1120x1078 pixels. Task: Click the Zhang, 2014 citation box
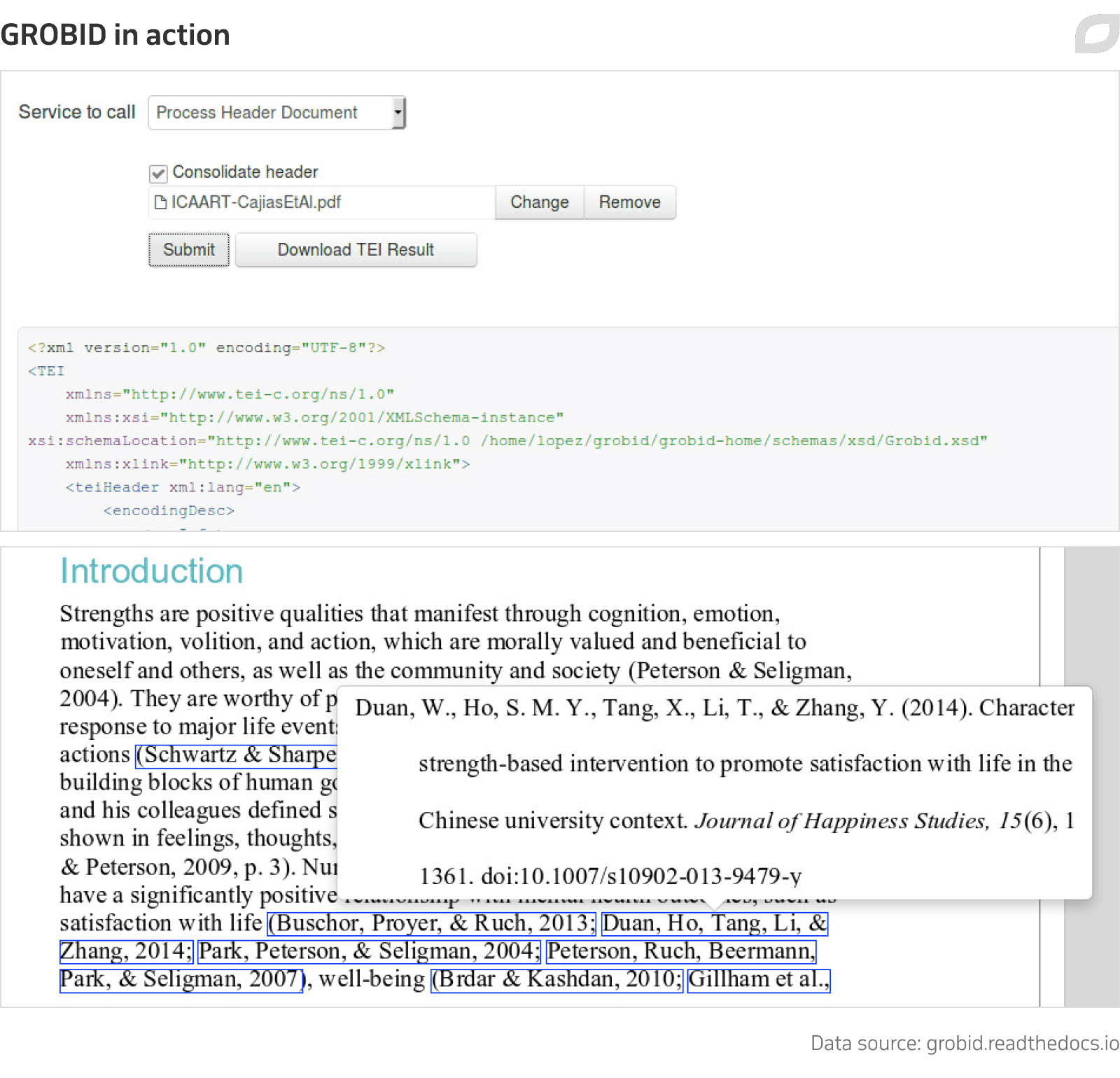click(x=126, y=951)
